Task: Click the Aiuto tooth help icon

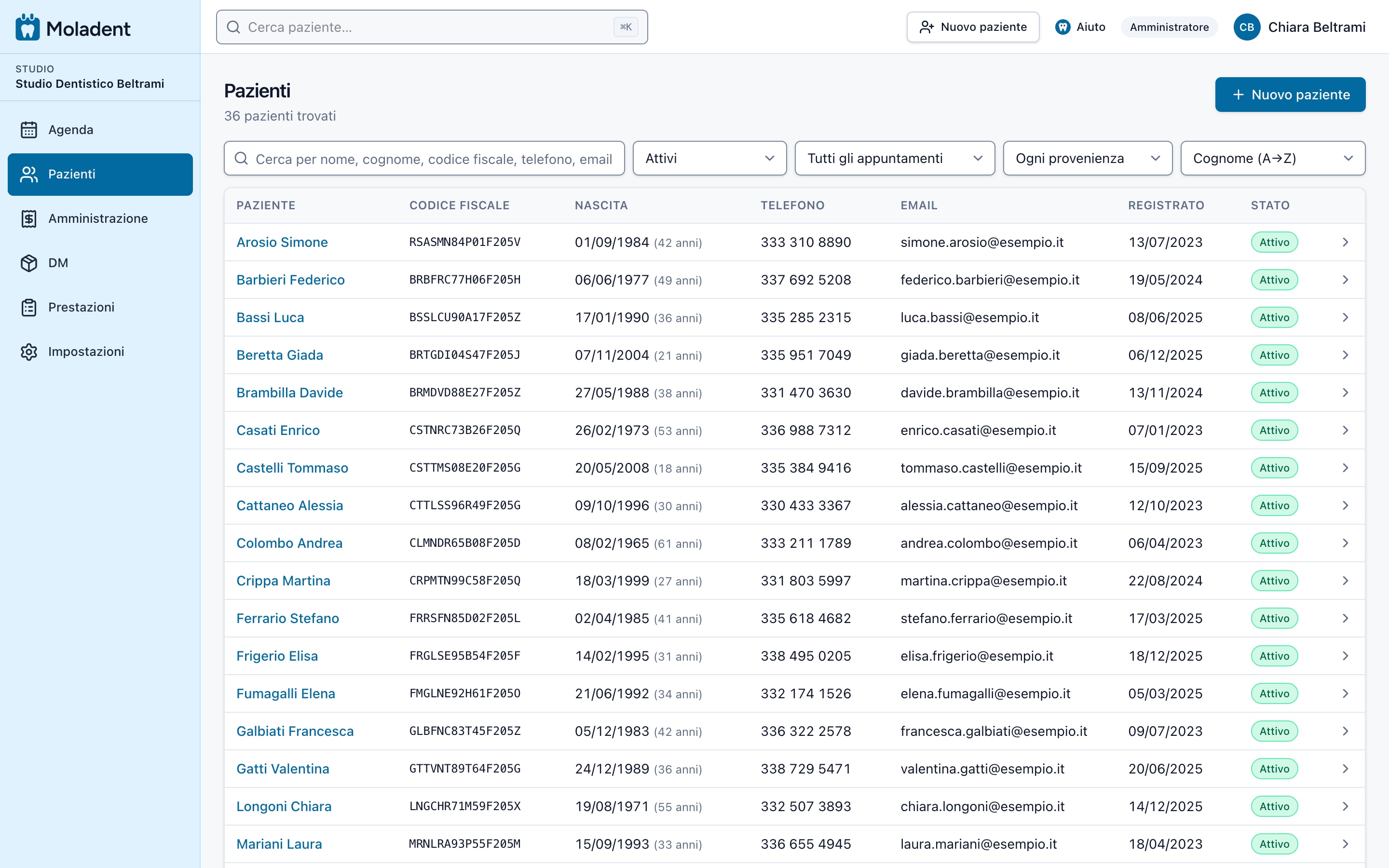Action: [1062, 27]
